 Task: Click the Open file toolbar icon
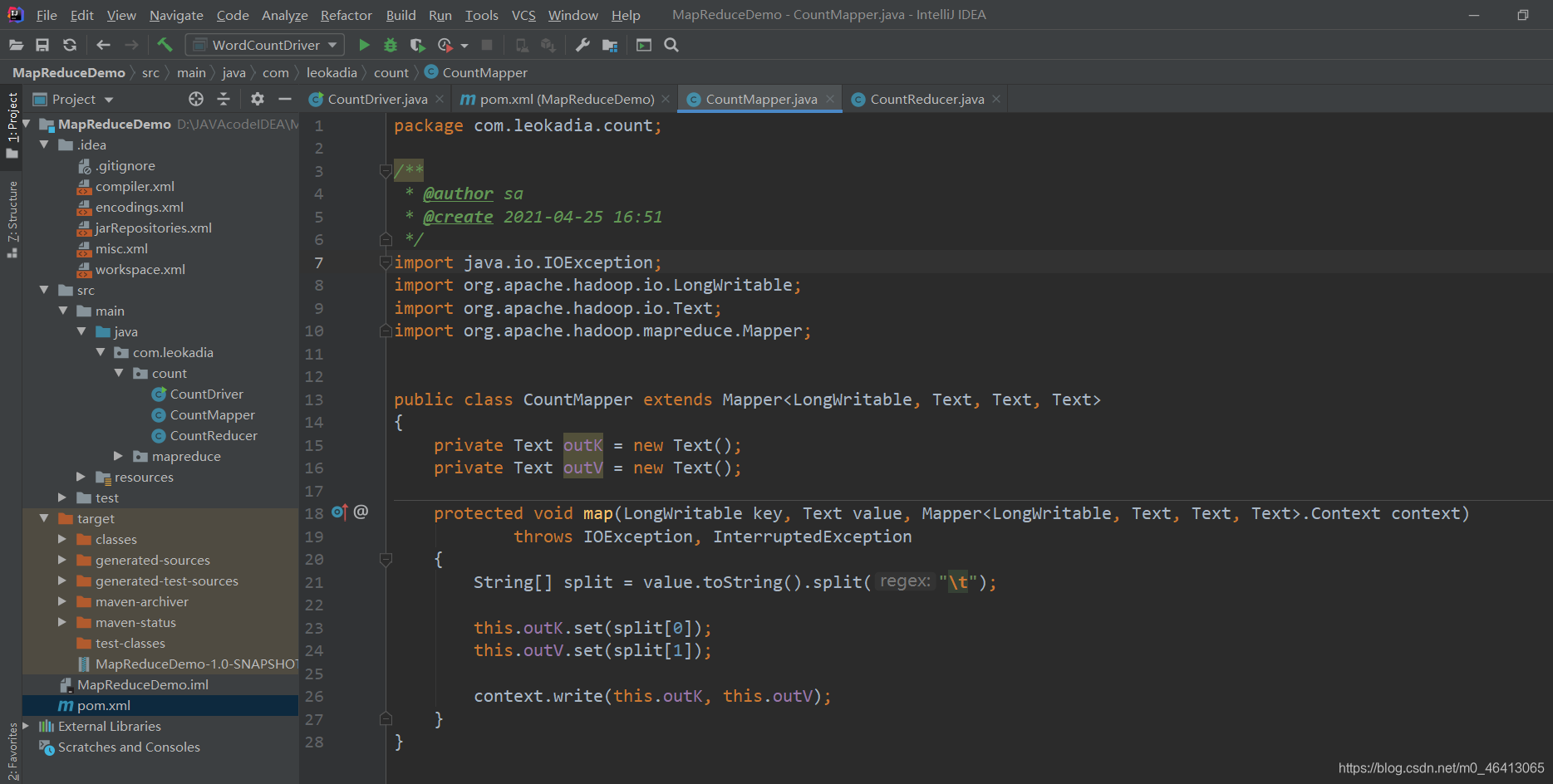pyautogui.click(x=16, y=45)
